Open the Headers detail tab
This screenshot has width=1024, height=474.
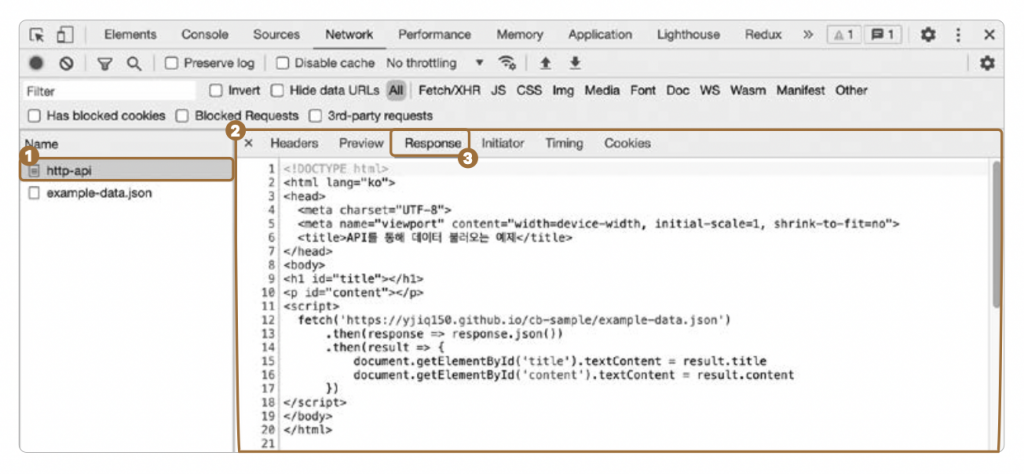pyautogui.click(x=295, y=143)
